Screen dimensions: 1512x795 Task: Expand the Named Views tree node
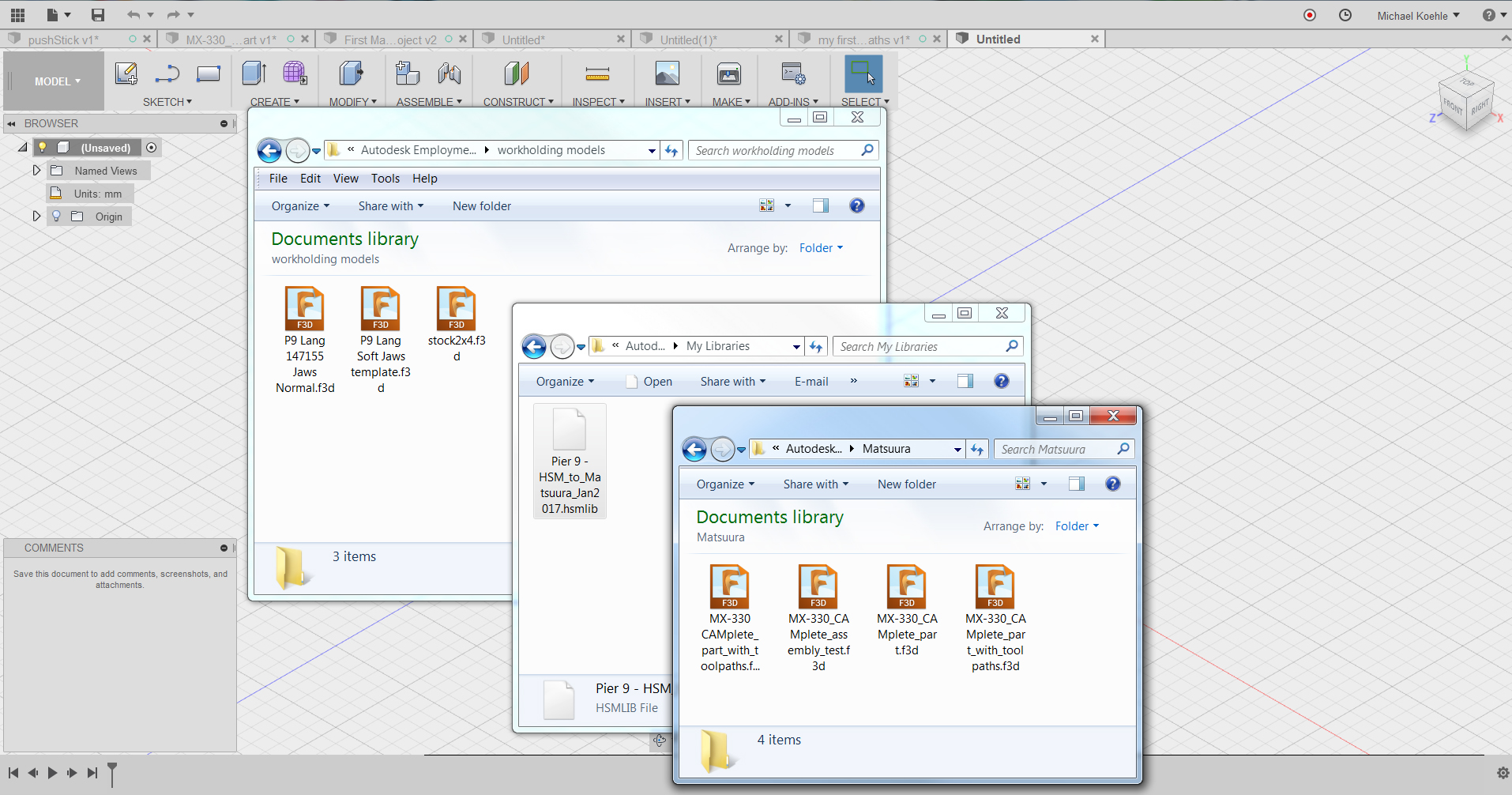coord(36,170)
